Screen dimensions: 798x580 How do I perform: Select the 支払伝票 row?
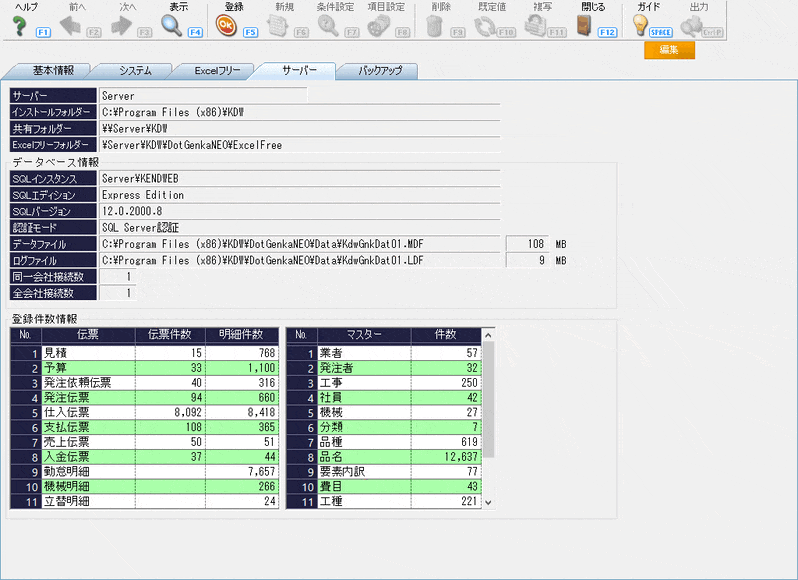145,427
